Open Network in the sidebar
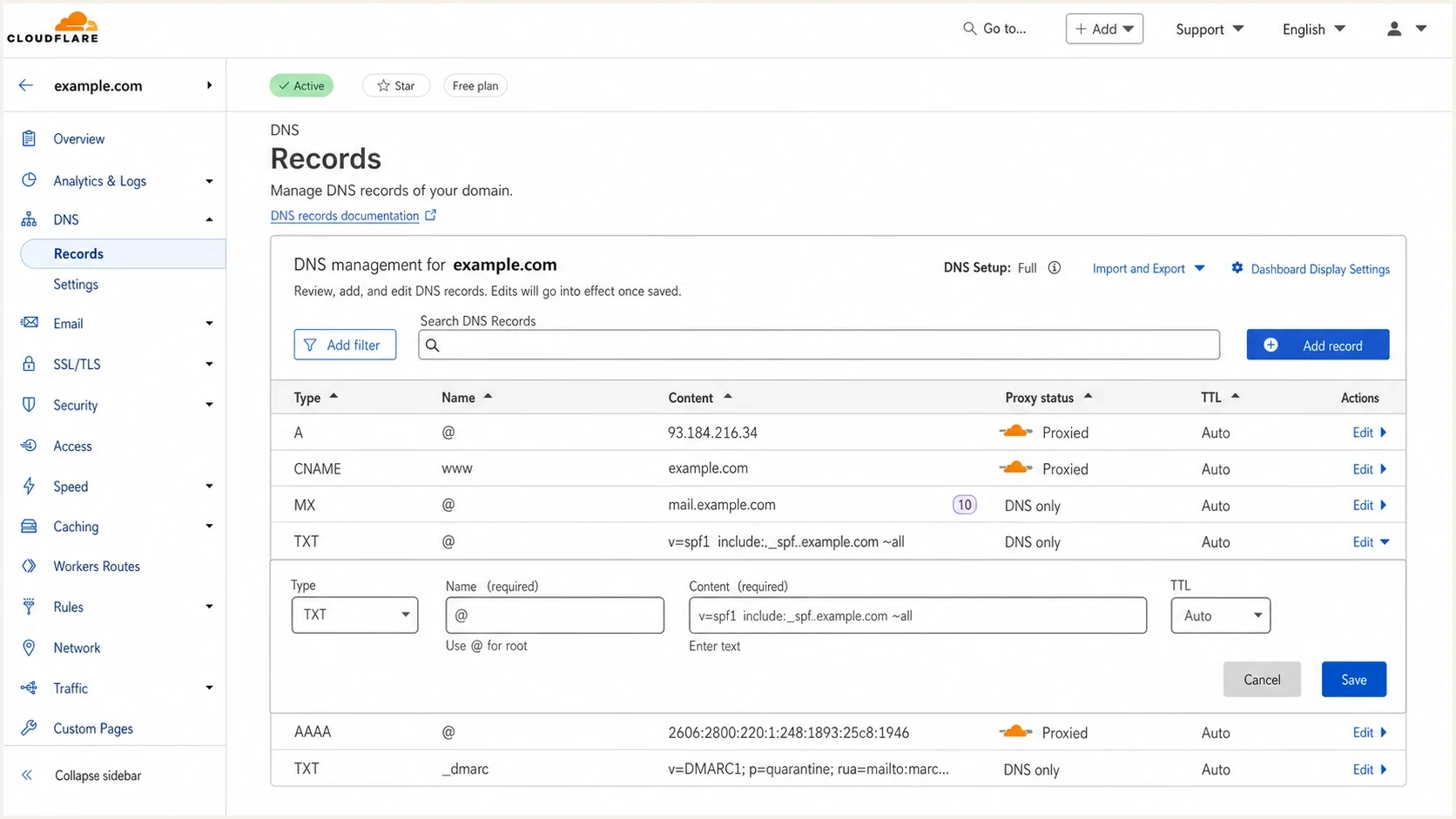Screen dimensions: 1456x819 point(77,648)
